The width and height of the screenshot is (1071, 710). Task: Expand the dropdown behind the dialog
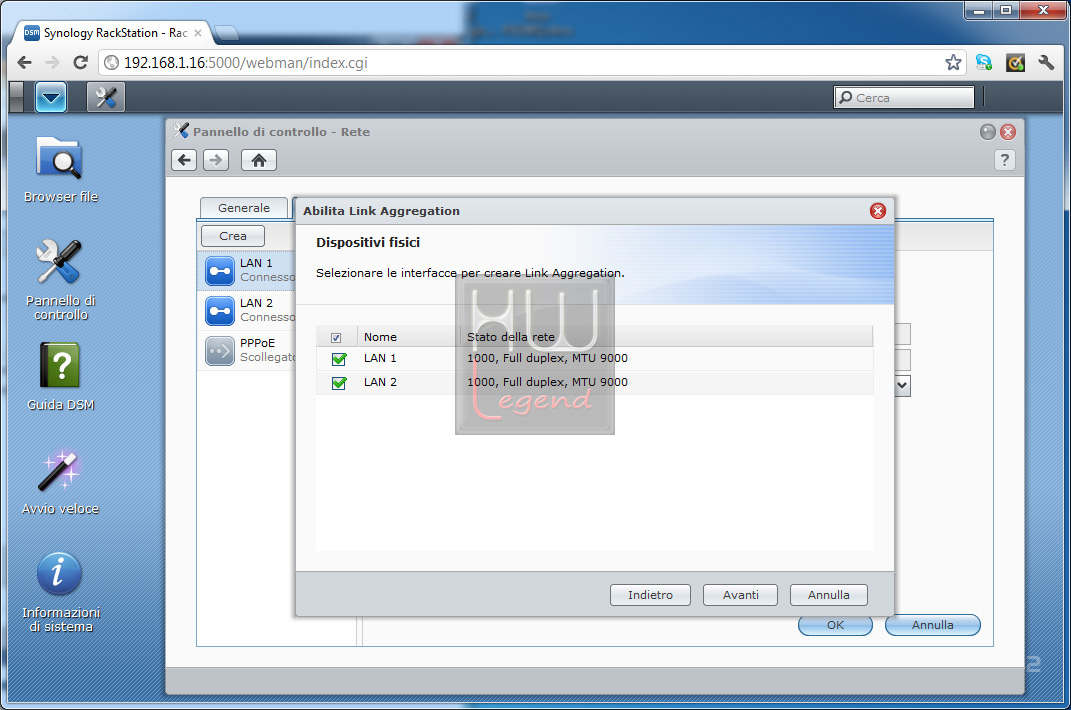click(x=902, y=385)
